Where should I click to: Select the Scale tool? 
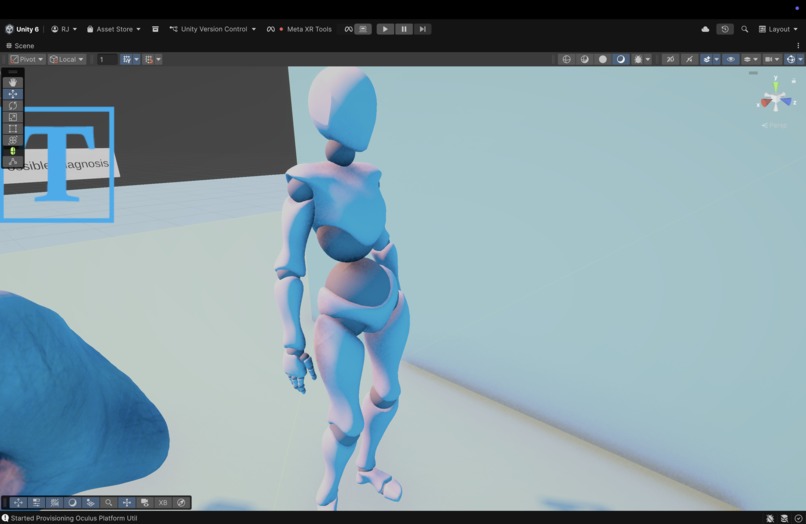(13, 117)
